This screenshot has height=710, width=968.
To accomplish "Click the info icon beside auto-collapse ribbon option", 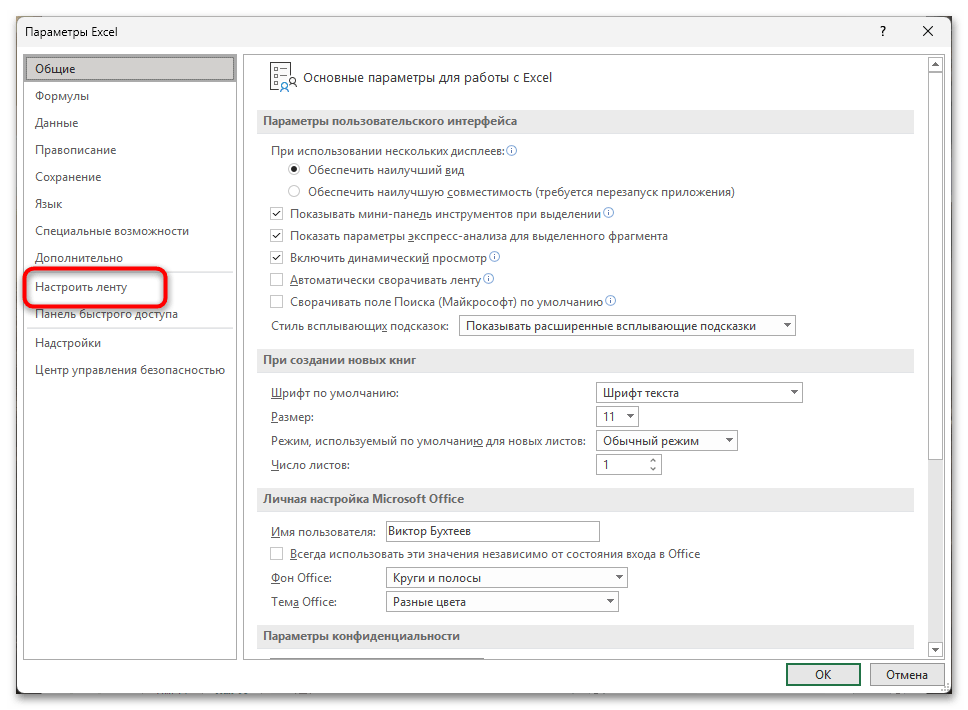I will tap(488, 279).
